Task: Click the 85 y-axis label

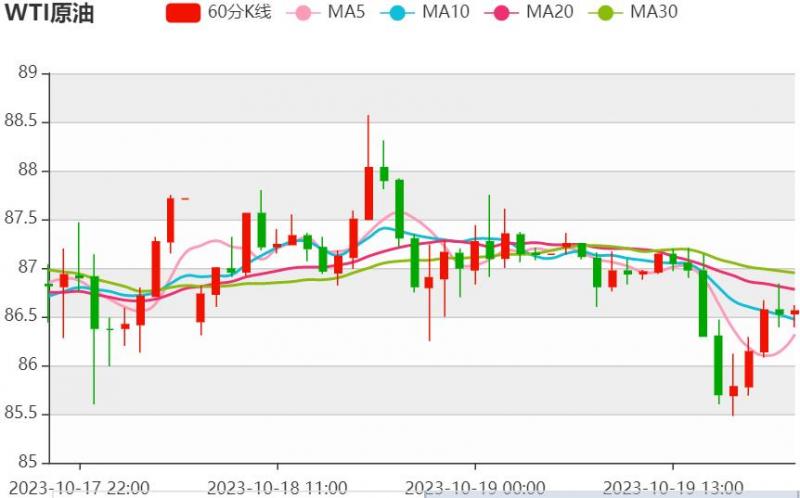Action: pyautogui.click(x=28, y=462)
